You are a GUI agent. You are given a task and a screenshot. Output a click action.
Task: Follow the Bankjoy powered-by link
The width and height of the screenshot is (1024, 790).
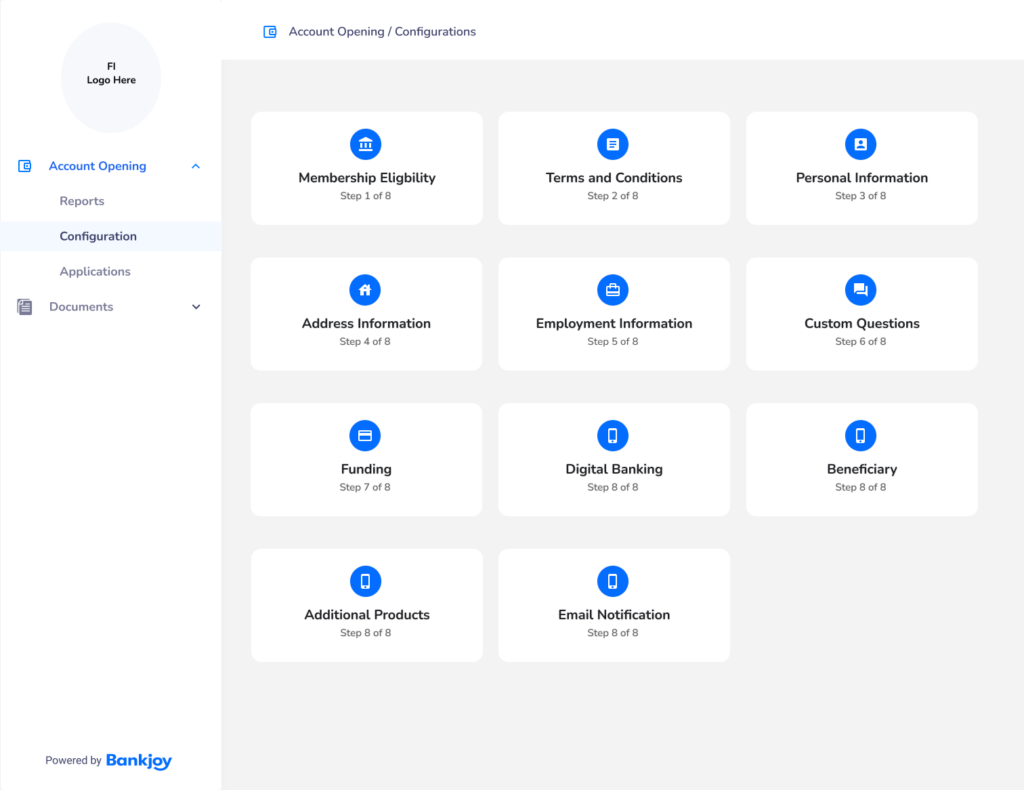(x=139, y=761)
